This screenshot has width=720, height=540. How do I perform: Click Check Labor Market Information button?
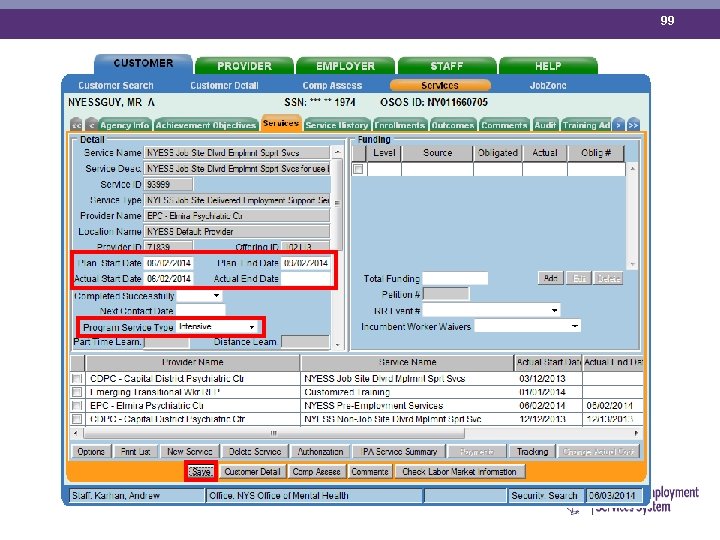click(x=459, y=472)
